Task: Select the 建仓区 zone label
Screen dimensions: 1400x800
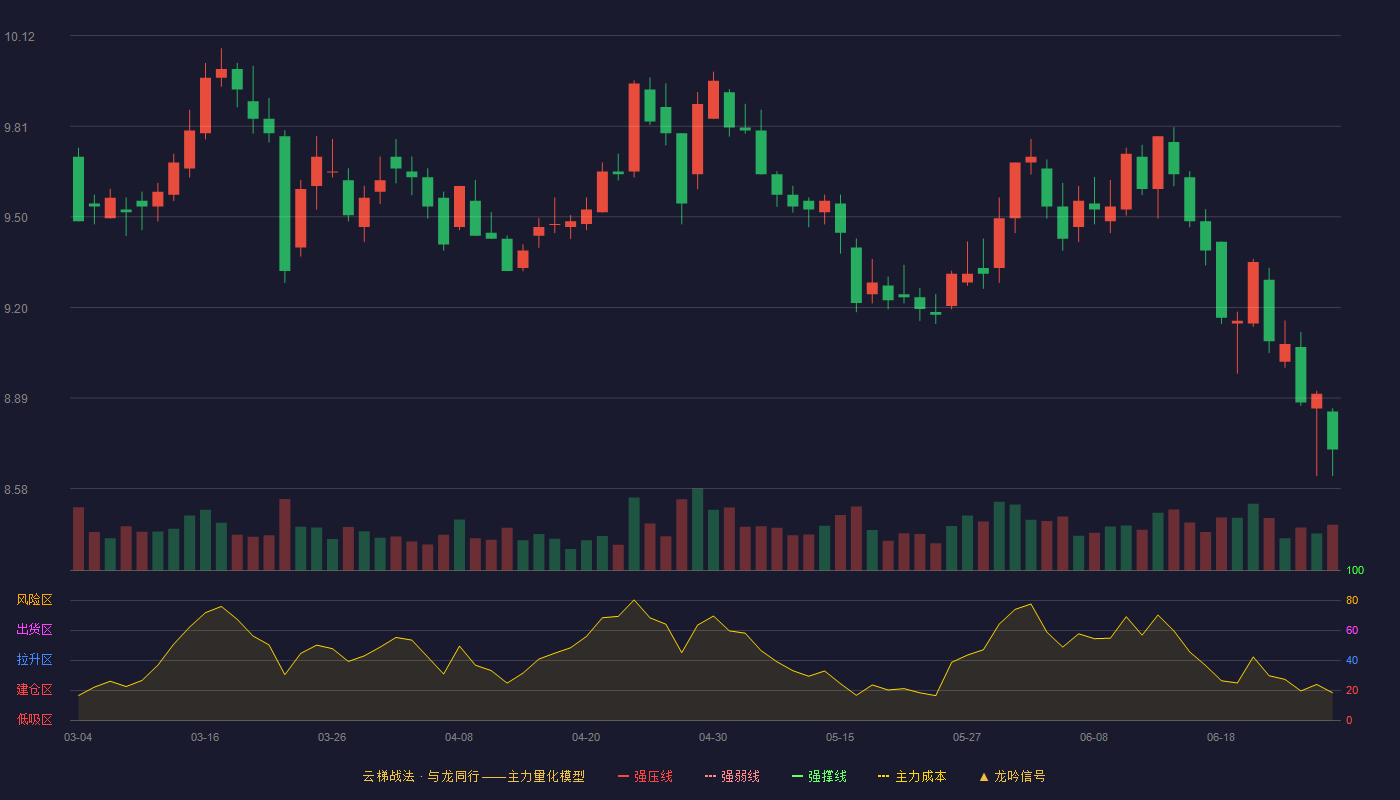Action: (34, 690)
